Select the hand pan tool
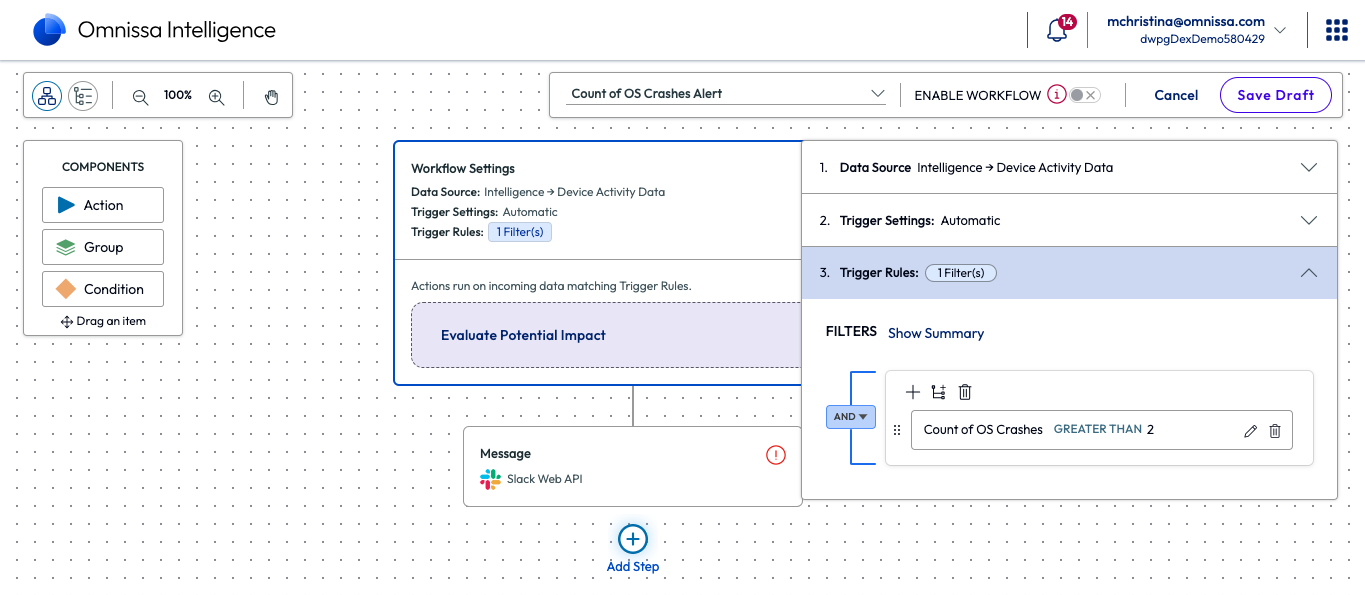Screen dimensions: 1365x595 click(271, 96)
